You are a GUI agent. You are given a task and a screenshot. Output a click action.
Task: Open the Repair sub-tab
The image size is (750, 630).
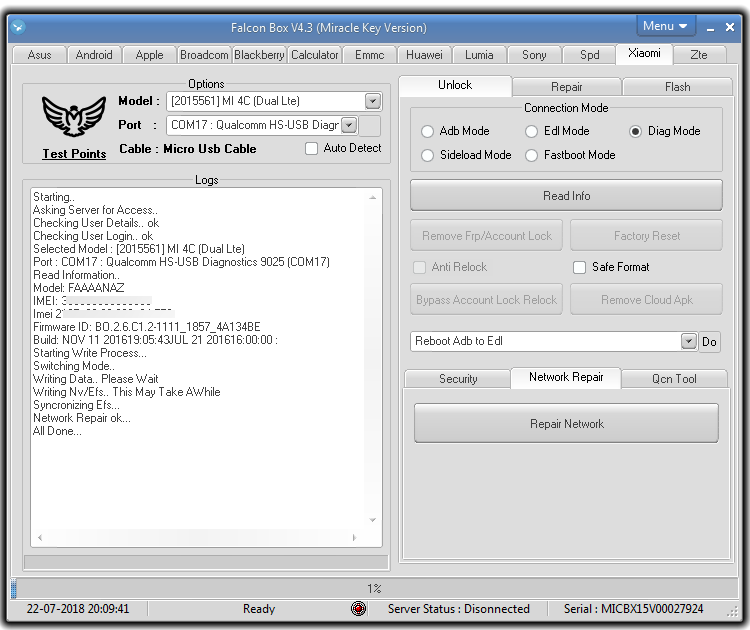pos(567,87)
